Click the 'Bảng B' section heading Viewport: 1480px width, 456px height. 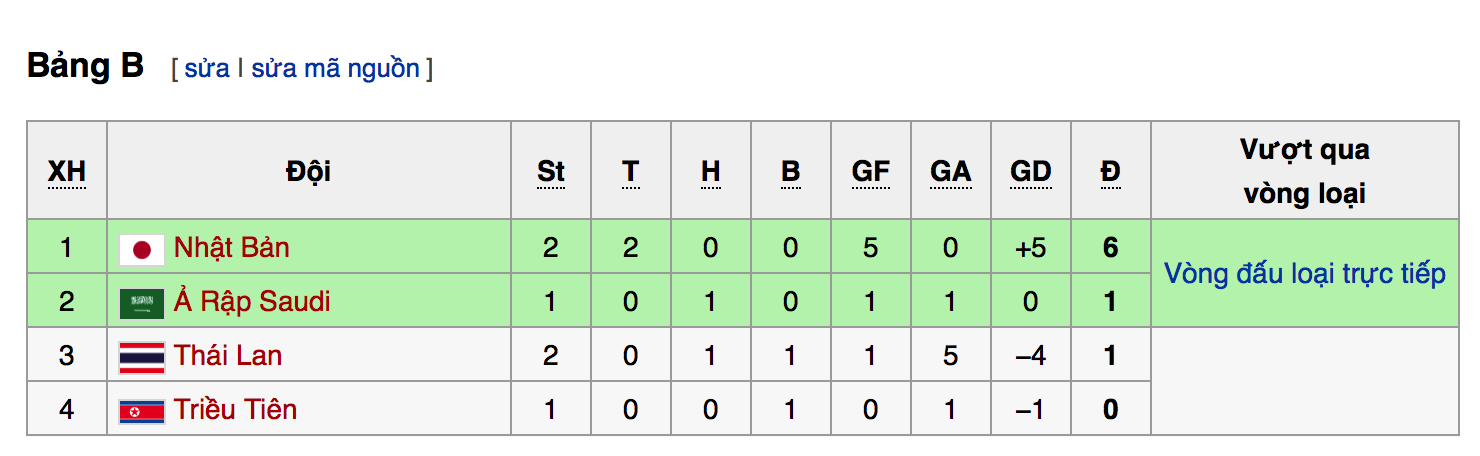click(85, 66)
